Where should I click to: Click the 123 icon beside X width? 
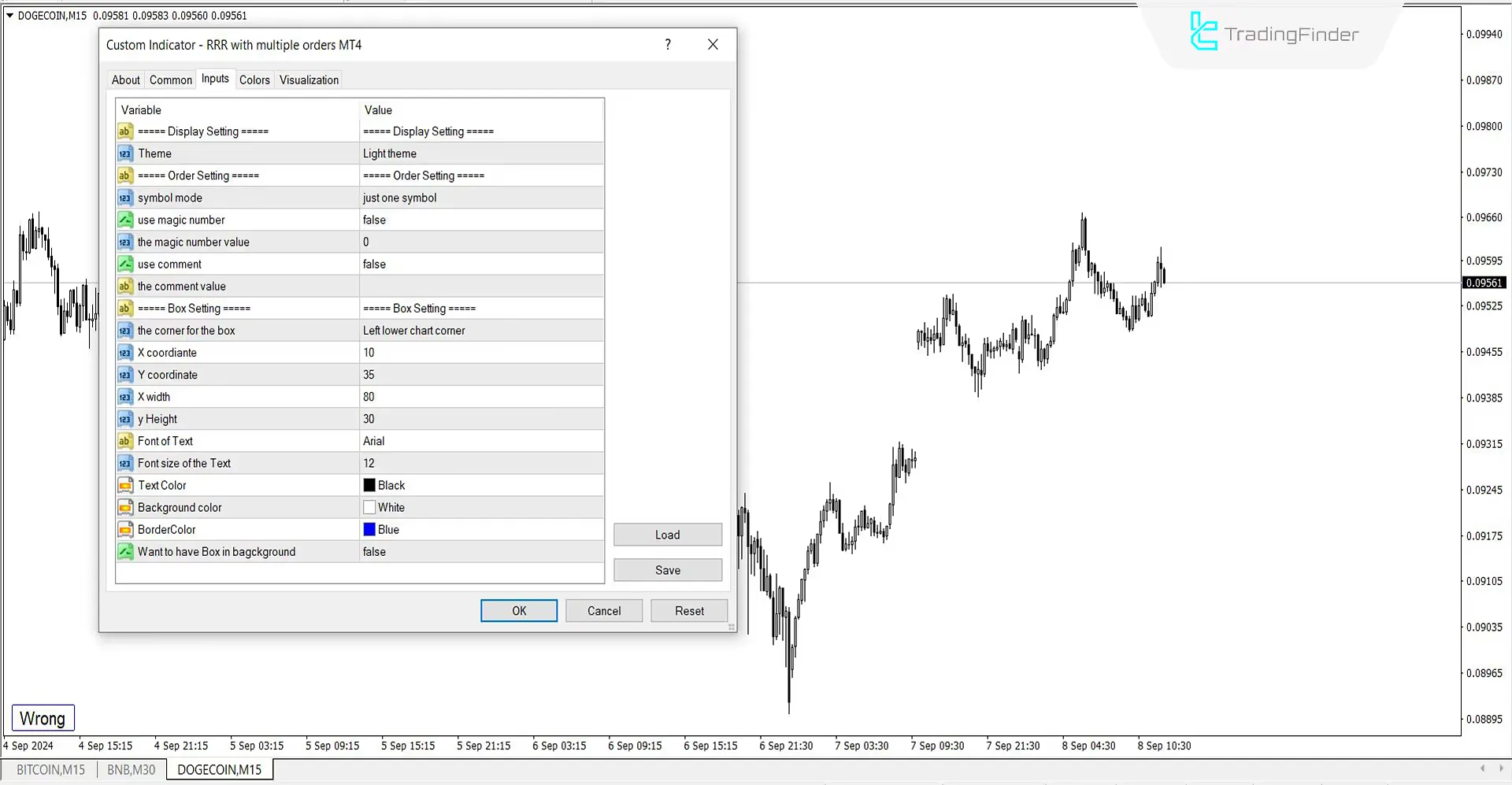coord(125,397)
